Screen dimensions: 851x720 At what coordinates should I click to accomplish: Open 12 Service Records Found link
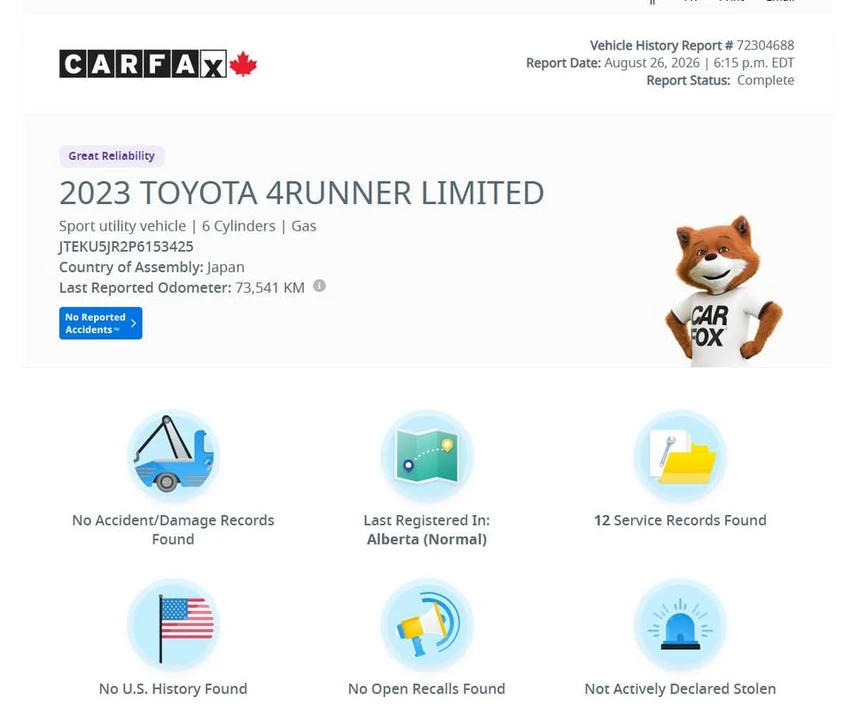(680, 520)
